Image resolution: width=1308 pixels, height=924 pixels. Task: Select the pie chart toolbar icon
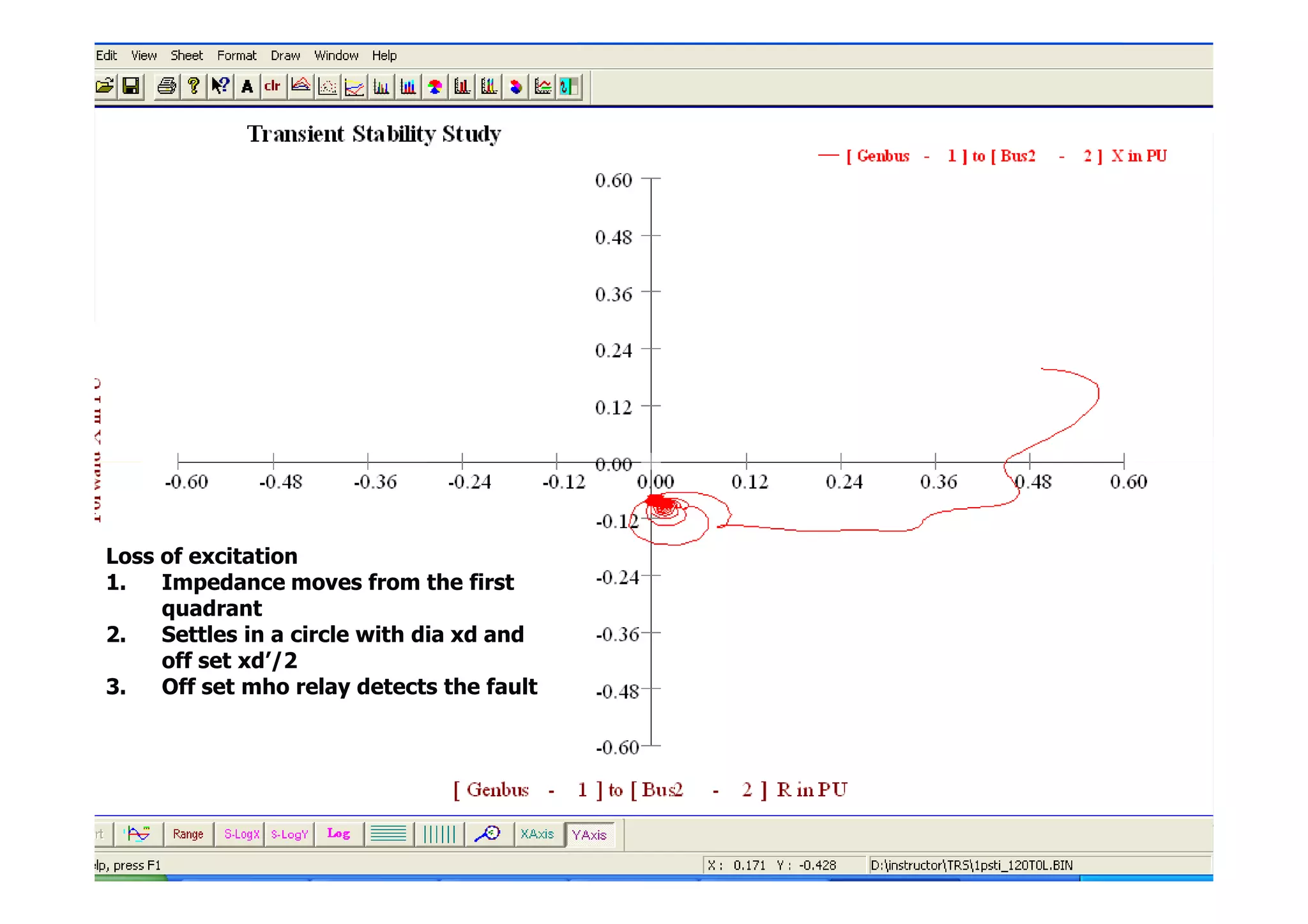435,86
